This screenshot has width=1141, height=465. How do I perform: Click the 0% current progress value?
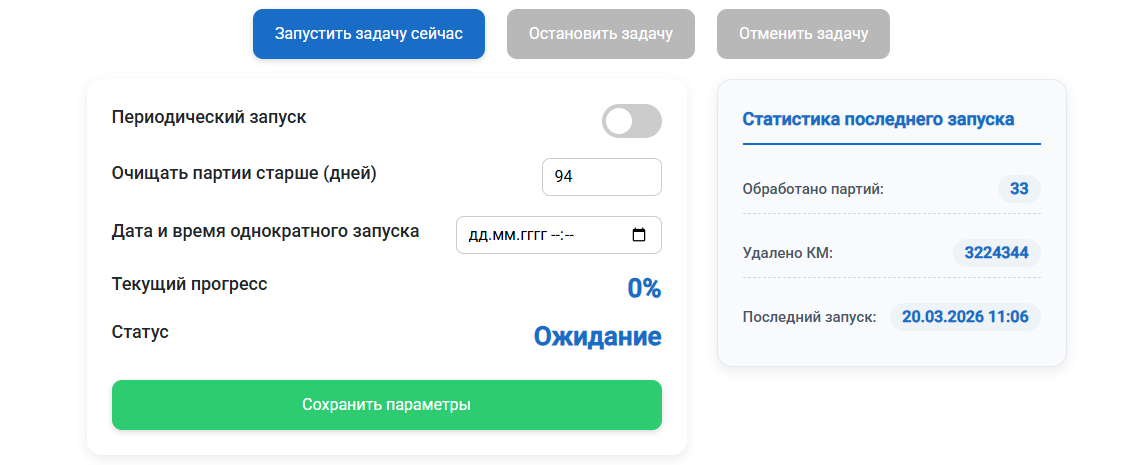click(644, 289)
